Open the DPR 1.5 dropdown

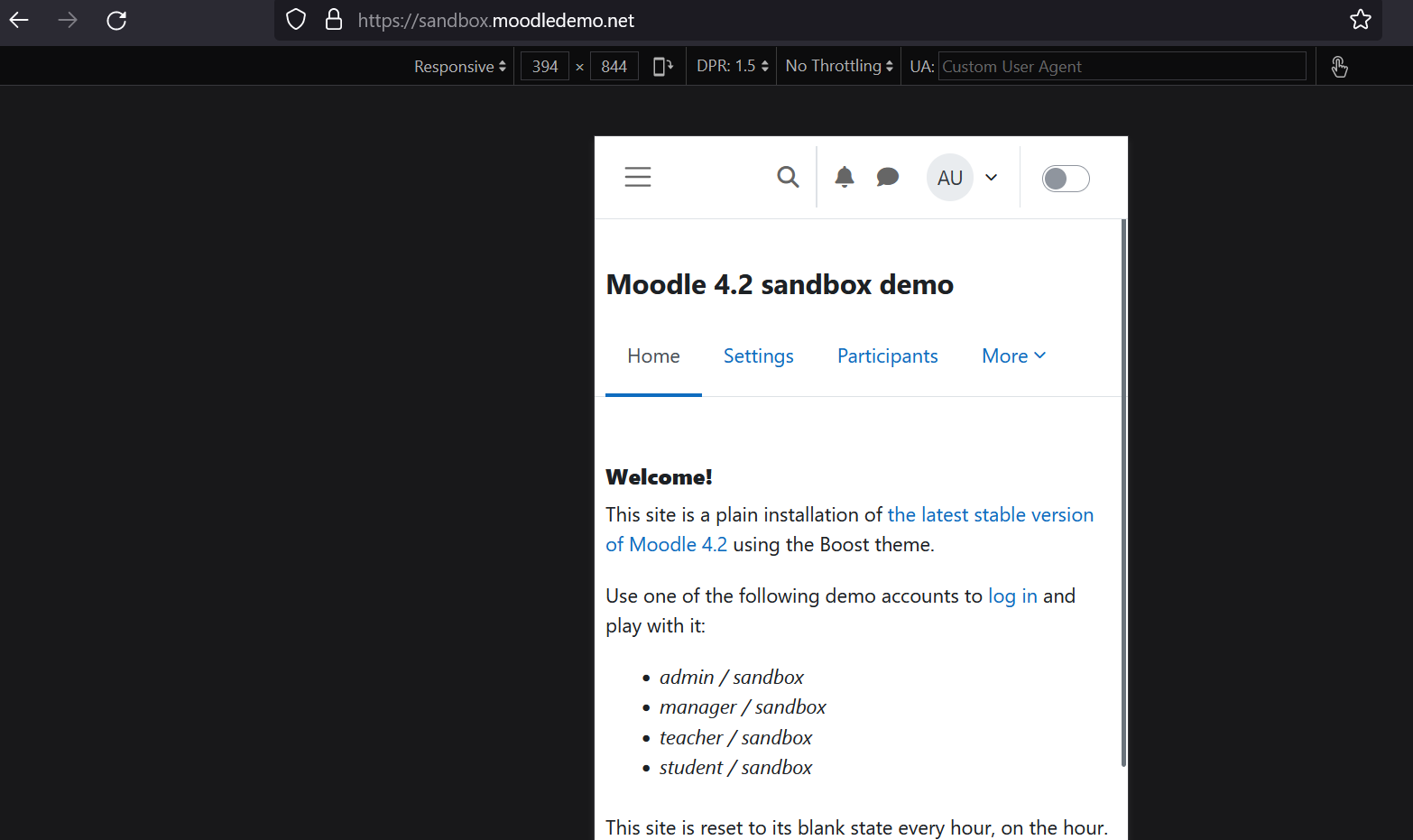pyautogui.click(x=733, y=66)
